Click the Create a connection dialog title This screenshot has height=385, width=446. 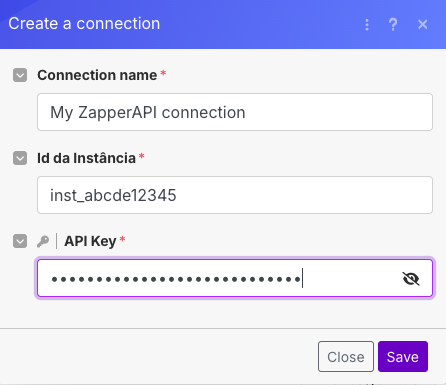(x=84, y=24)
